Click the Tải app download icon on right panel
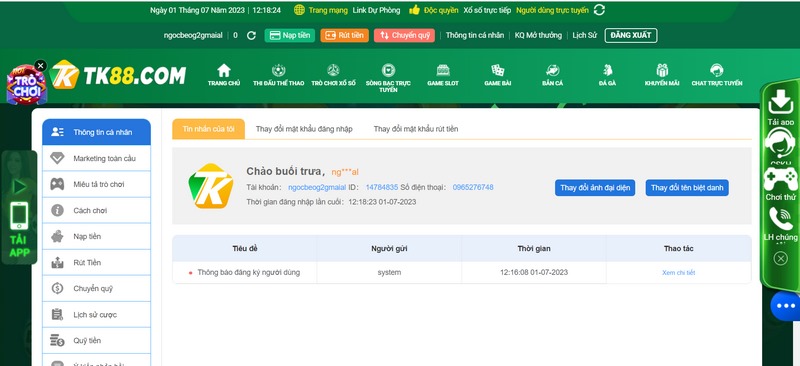 pos(781,102)
